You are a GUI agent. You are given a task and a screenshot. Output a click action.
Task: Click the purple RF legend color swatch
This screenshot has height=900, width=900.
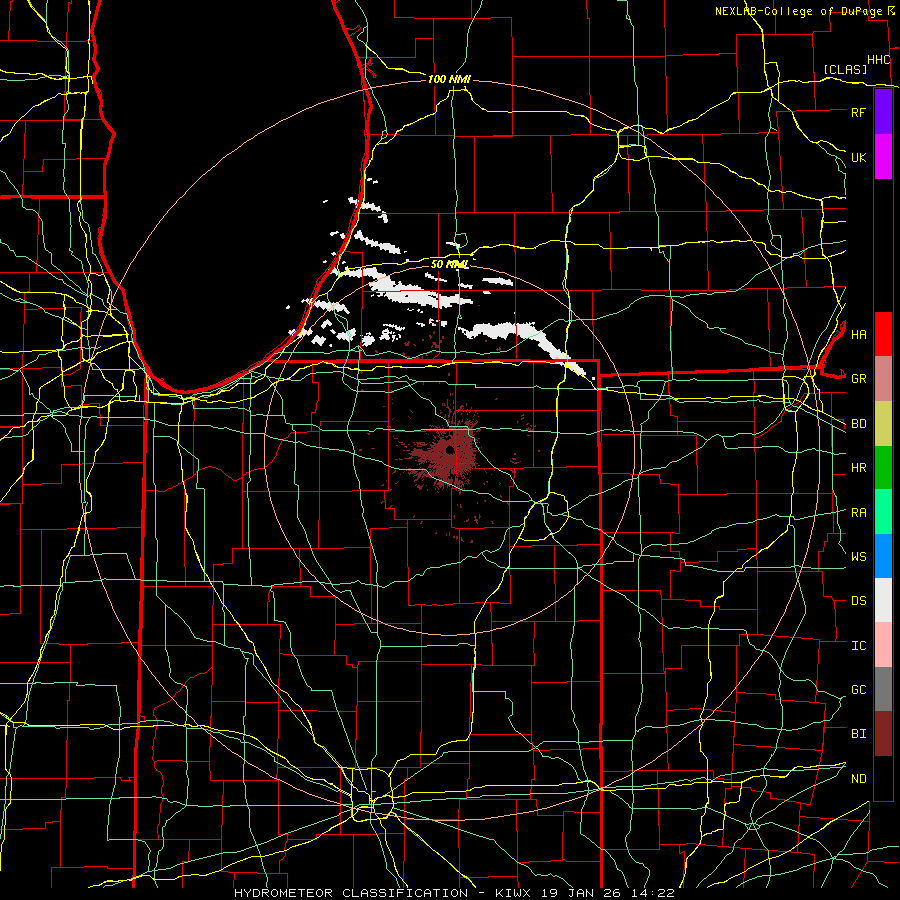tap(883, 112)
